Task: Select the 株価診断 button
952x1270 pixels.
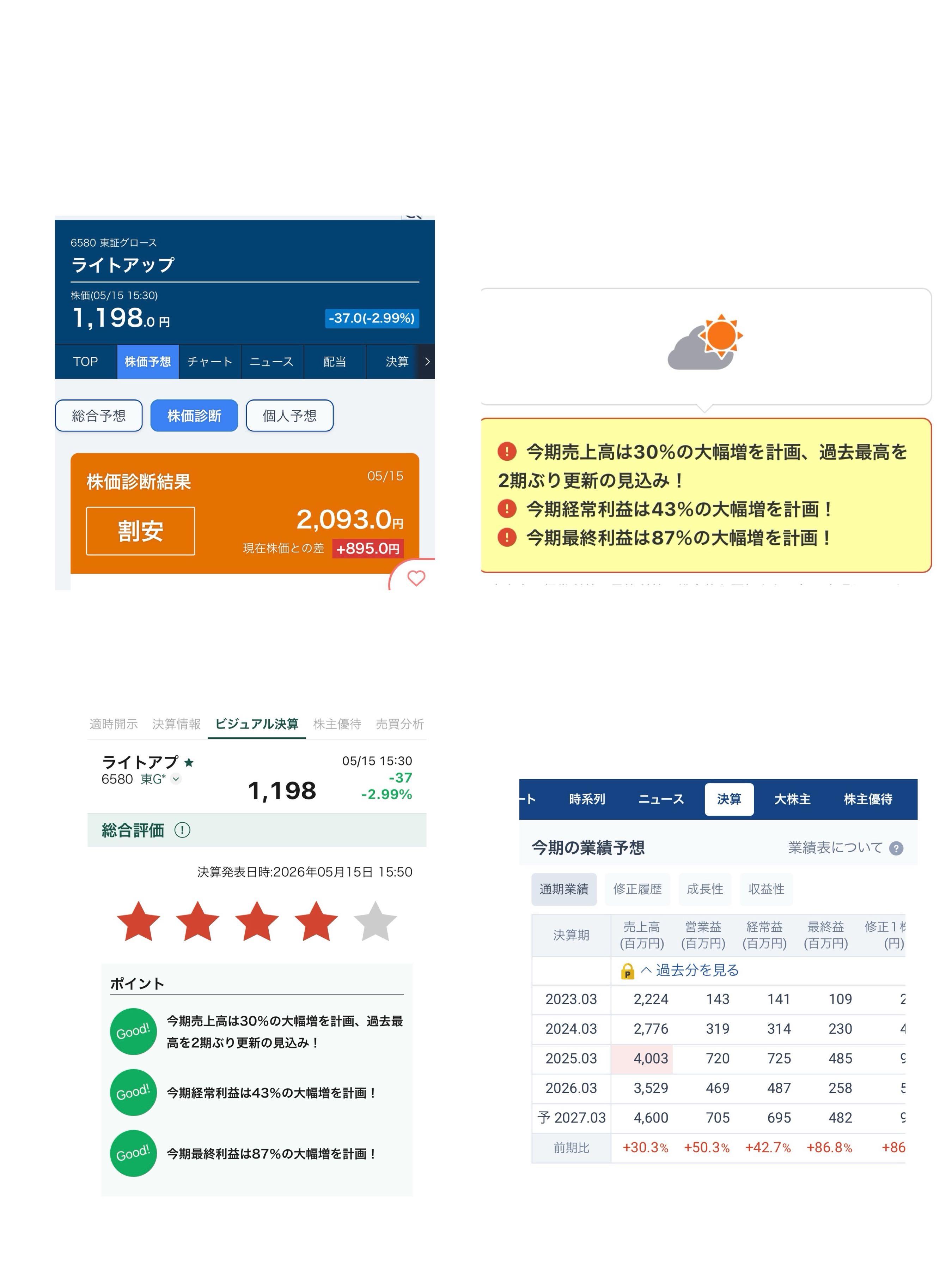Action: tap(194, 416)
